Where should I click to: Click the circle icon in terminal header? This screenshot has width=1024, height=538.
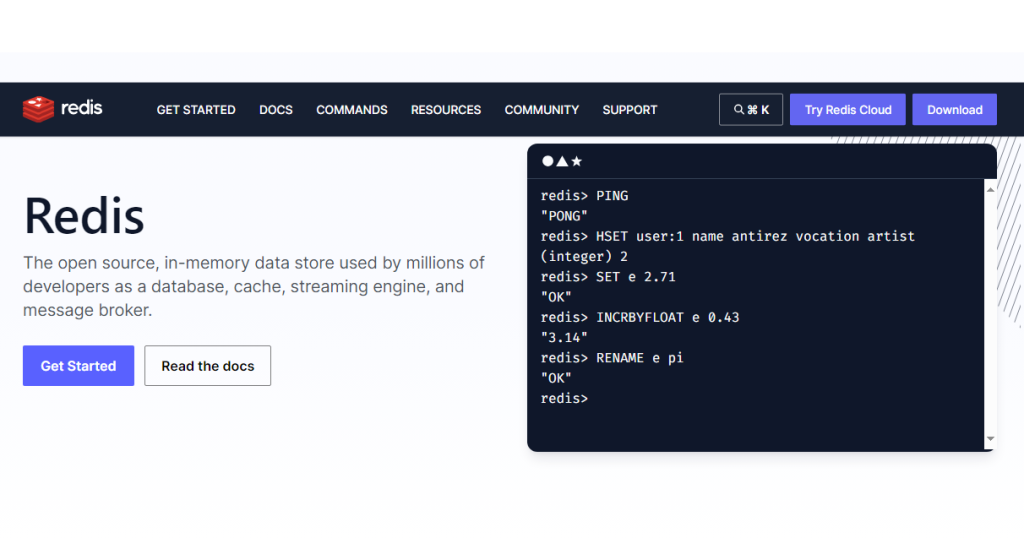(x=547, y=161)
